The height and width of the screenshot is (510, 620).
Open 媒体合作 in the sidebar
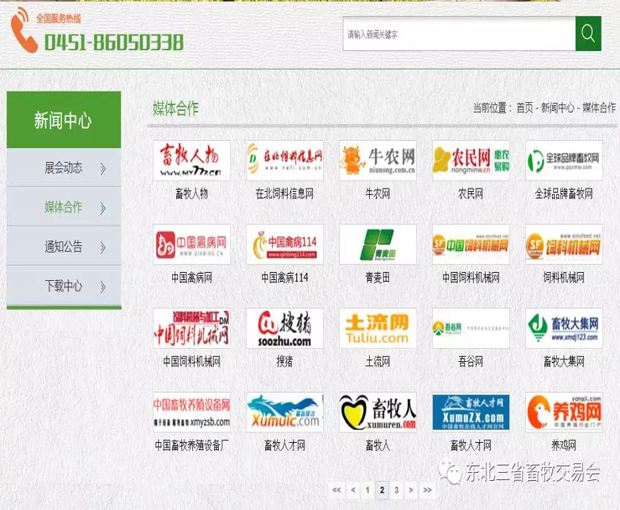tap(64, 207)
